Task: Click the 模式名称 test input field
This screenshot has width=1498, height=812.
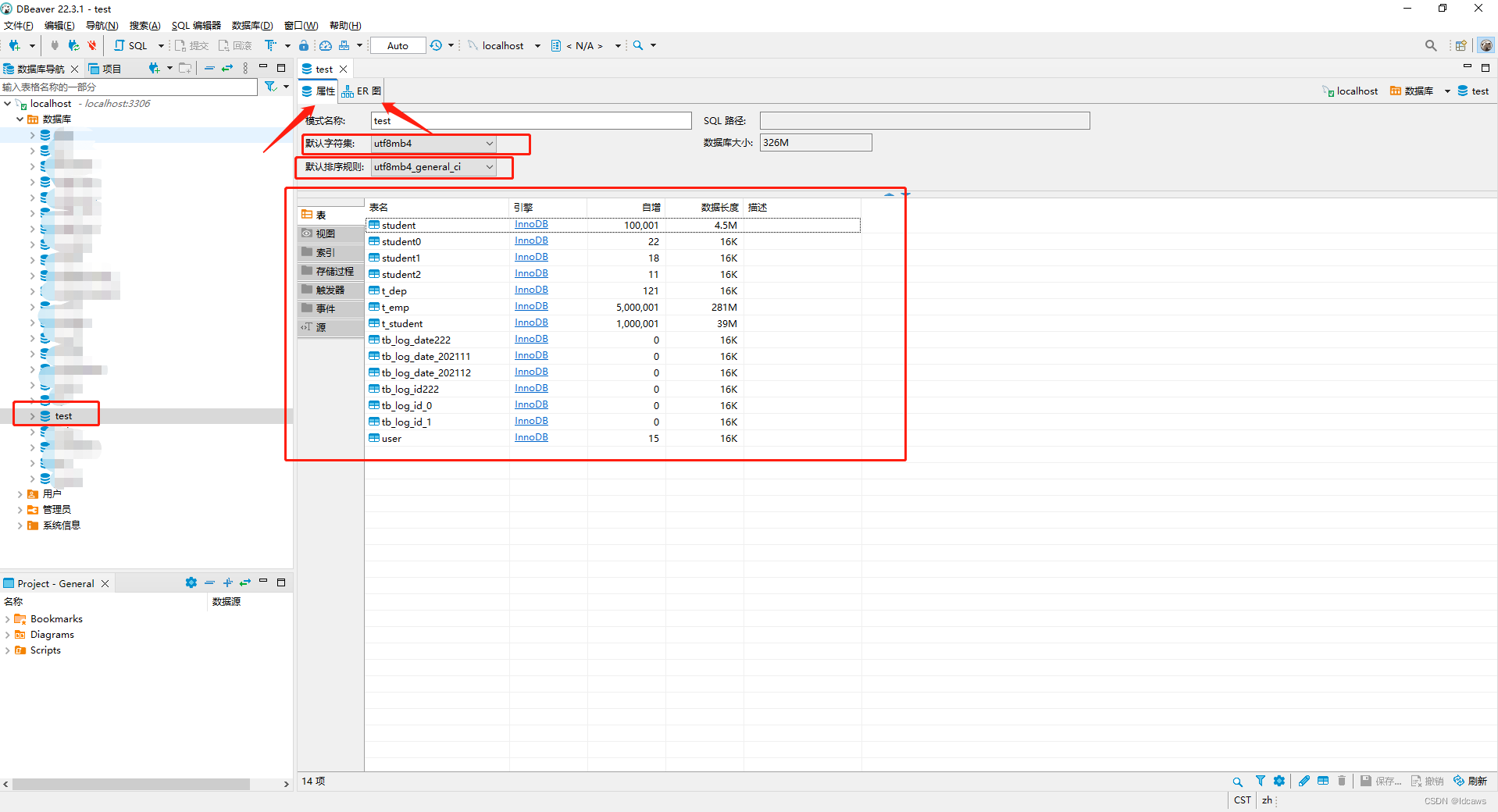Action: pyautogui.click(x=531, y=120)
